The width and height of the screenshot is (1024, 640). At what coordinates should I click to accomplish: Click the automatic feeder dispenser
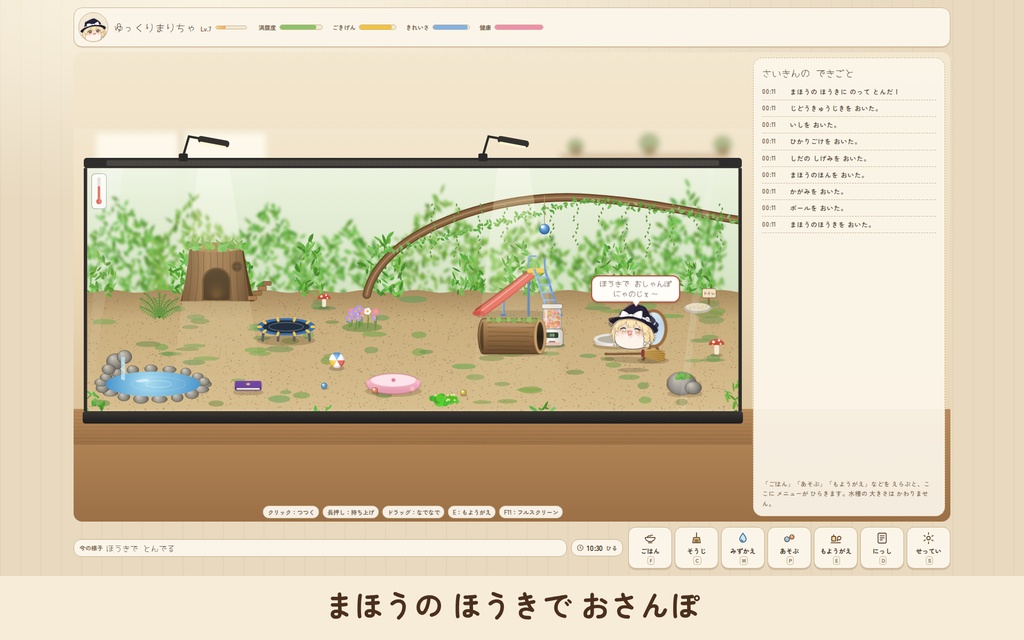[x=552, y=325]
